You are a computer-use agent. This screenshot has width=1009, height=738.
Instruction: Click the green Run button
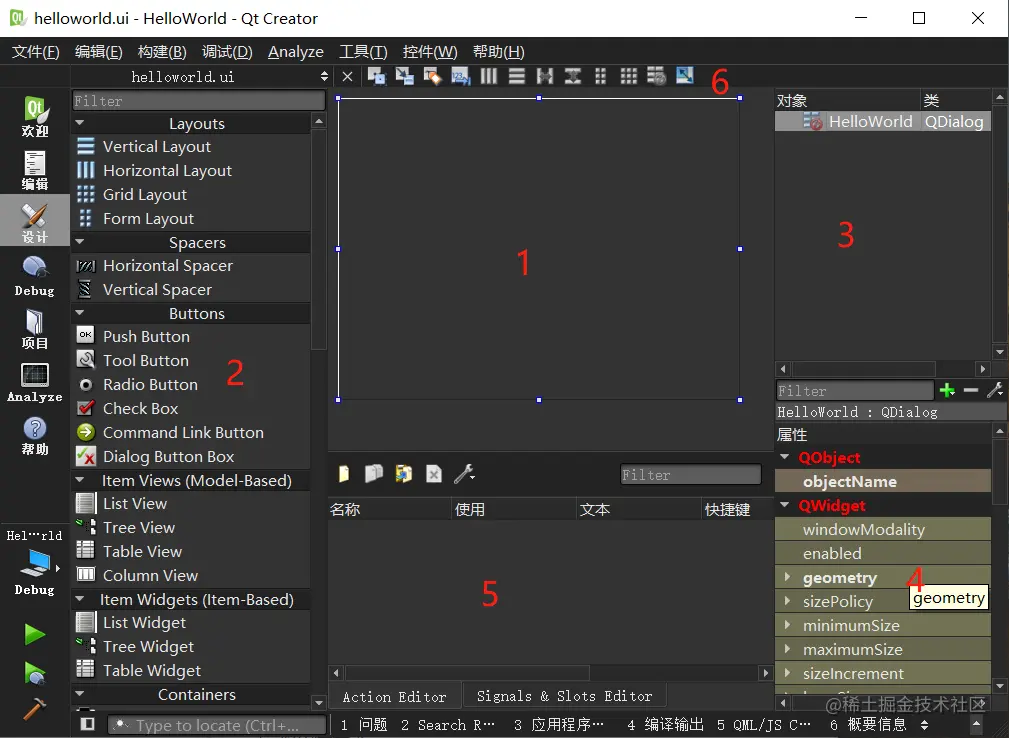35,634
